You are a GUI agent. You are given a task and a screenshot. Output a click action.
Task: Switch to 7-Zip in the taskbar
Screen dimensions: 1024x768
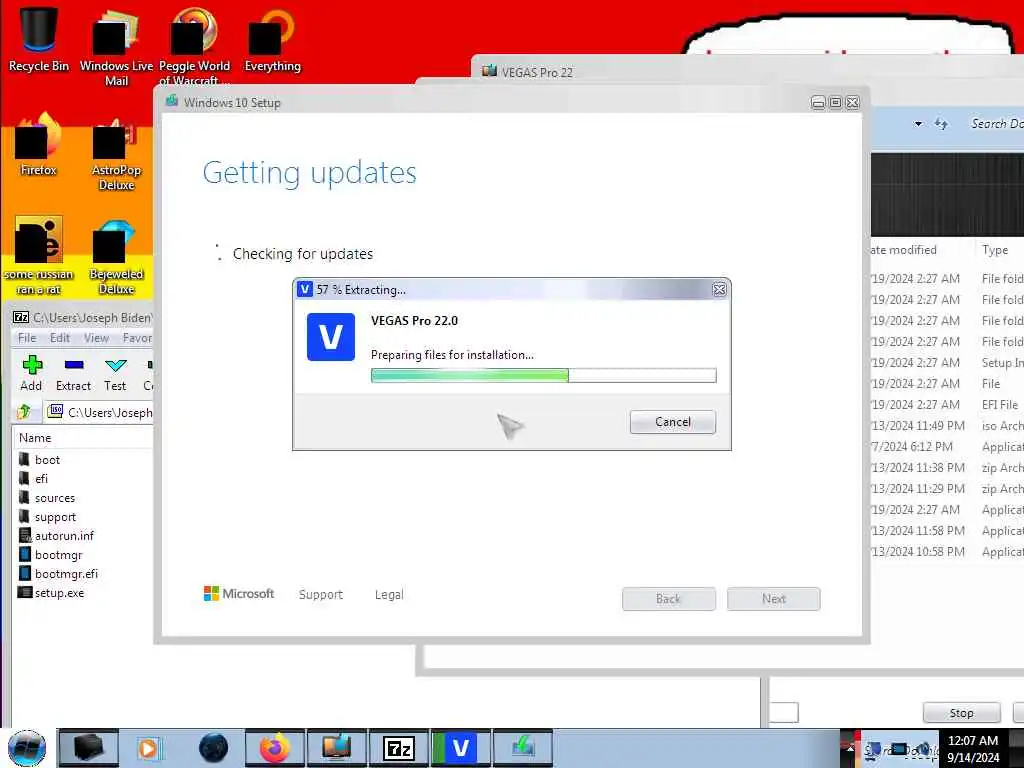399,748
